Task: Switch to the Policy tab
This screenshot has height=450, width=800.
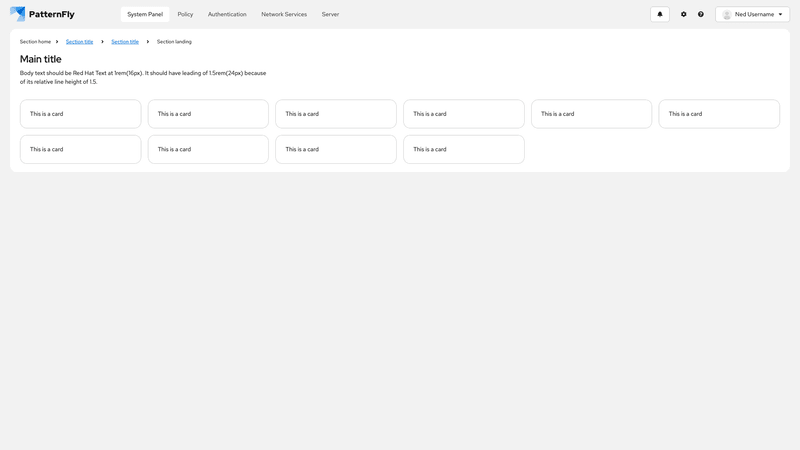Action: 185,14
